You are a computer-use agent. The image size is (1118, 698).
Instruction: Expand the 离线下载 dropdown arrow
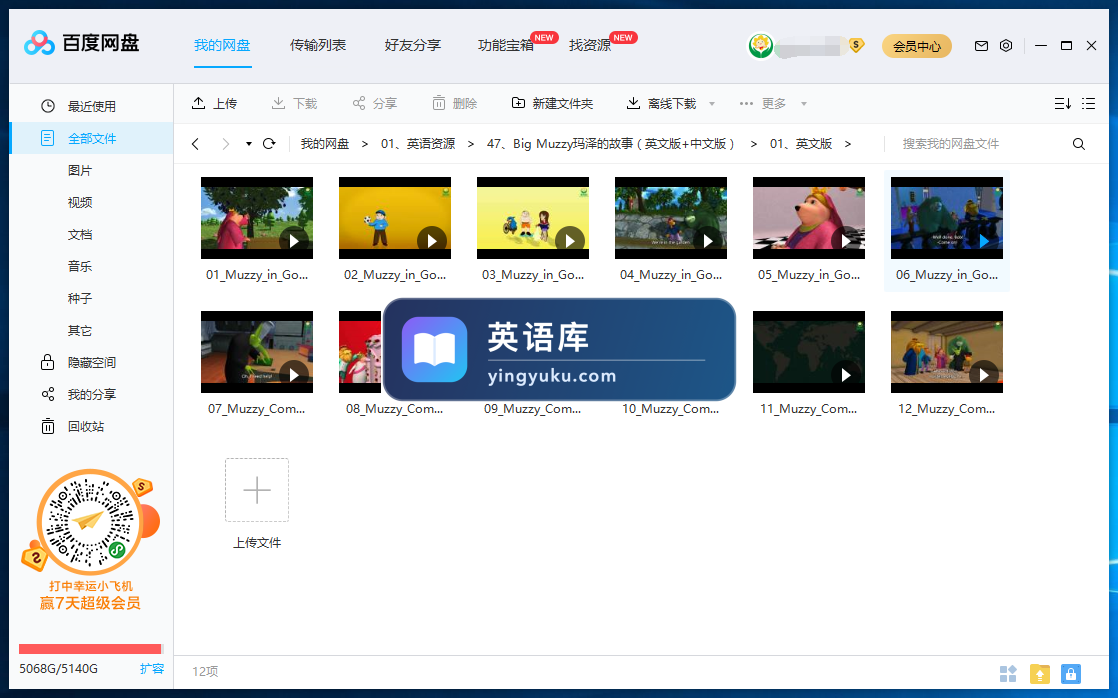[712, 104]
